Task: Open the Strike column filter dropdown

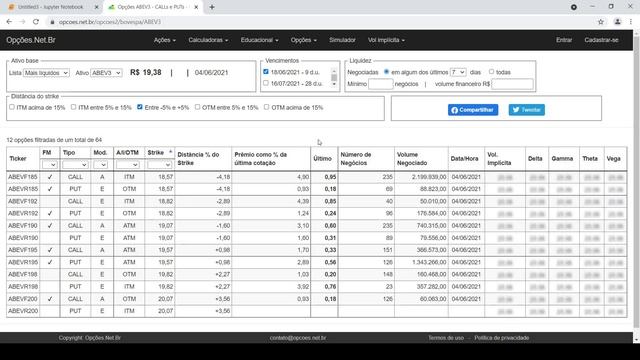Action: coord(159,164)
